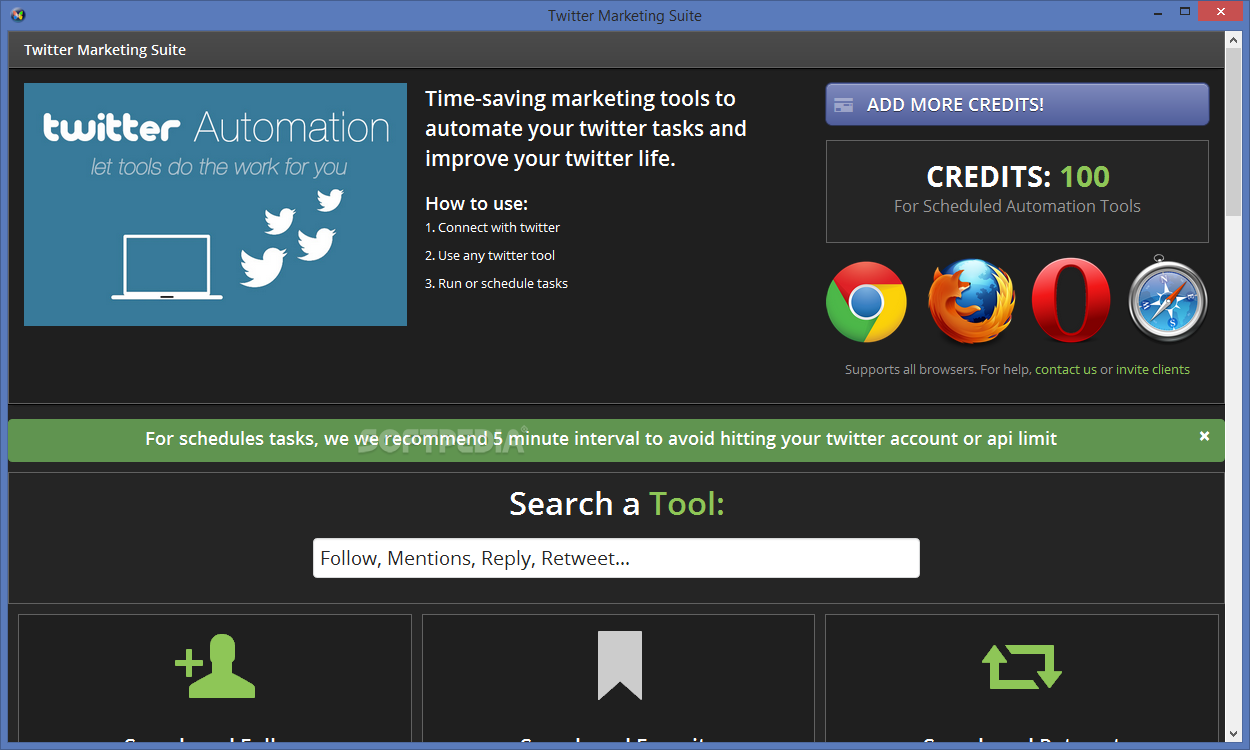The image size is (1250, 750).
Task: Click the Opera browser icon
Action: 1071,301
